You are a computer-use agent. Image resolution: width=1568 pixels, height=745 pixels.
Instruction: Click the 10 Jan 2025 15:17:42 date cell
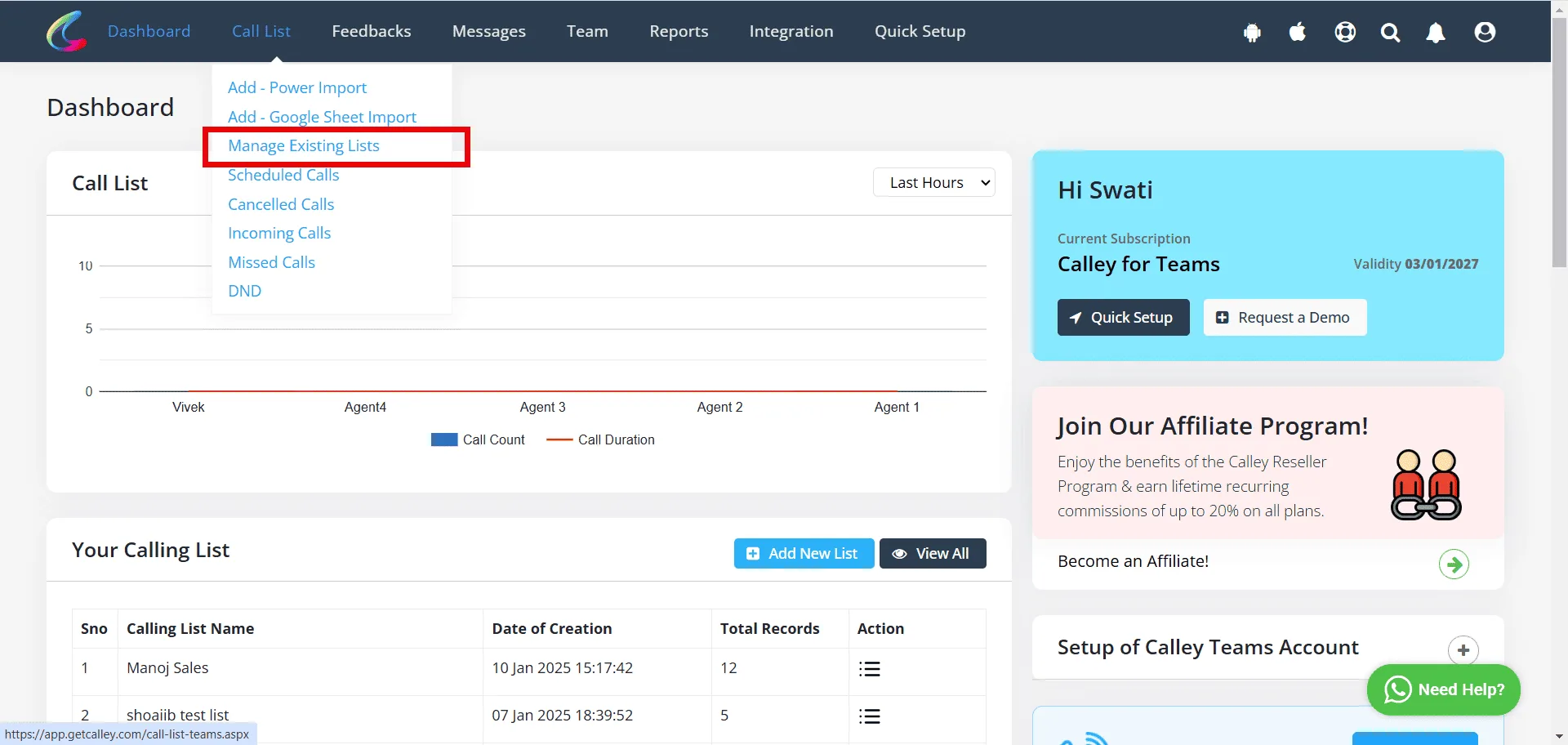(563, 667)
